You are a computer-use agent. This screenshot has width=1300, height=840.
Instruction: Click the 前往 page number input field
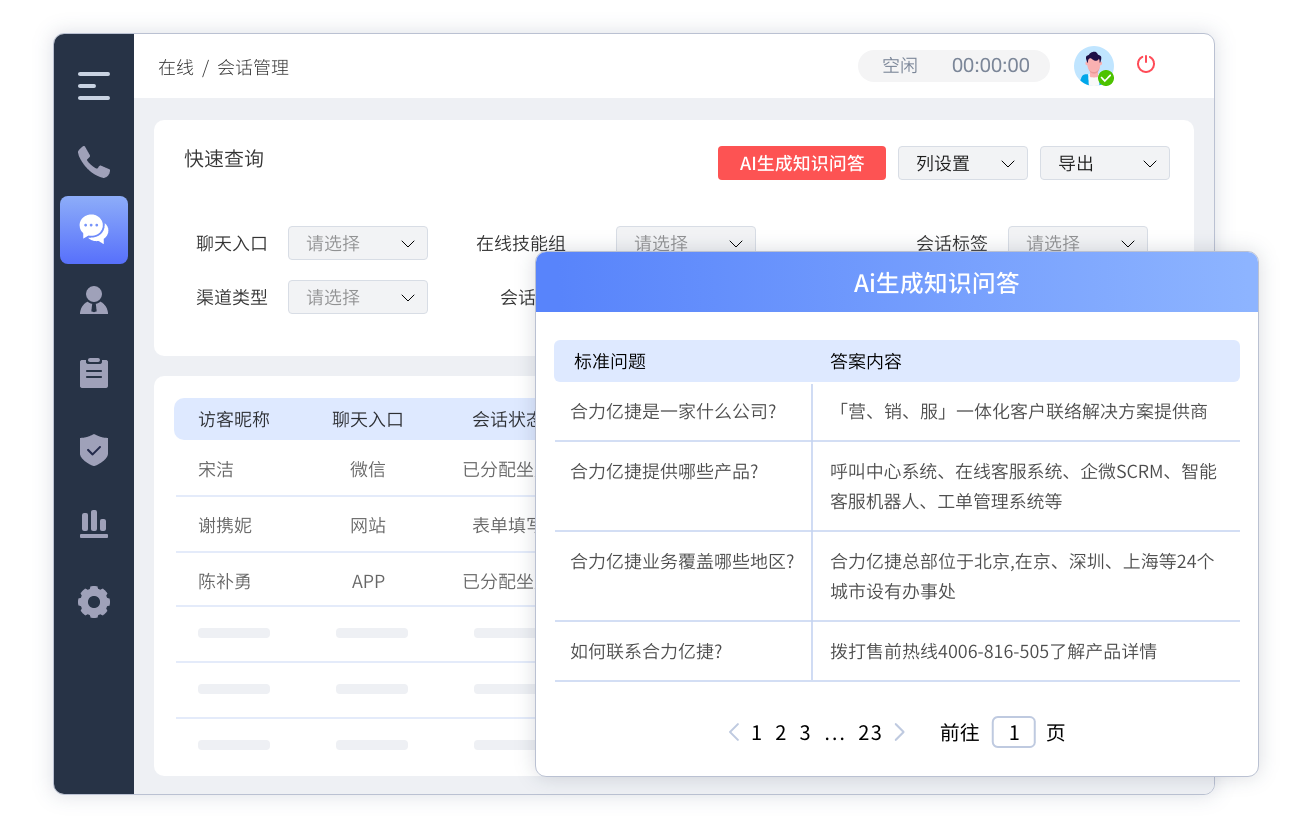tap(1013, 732)
